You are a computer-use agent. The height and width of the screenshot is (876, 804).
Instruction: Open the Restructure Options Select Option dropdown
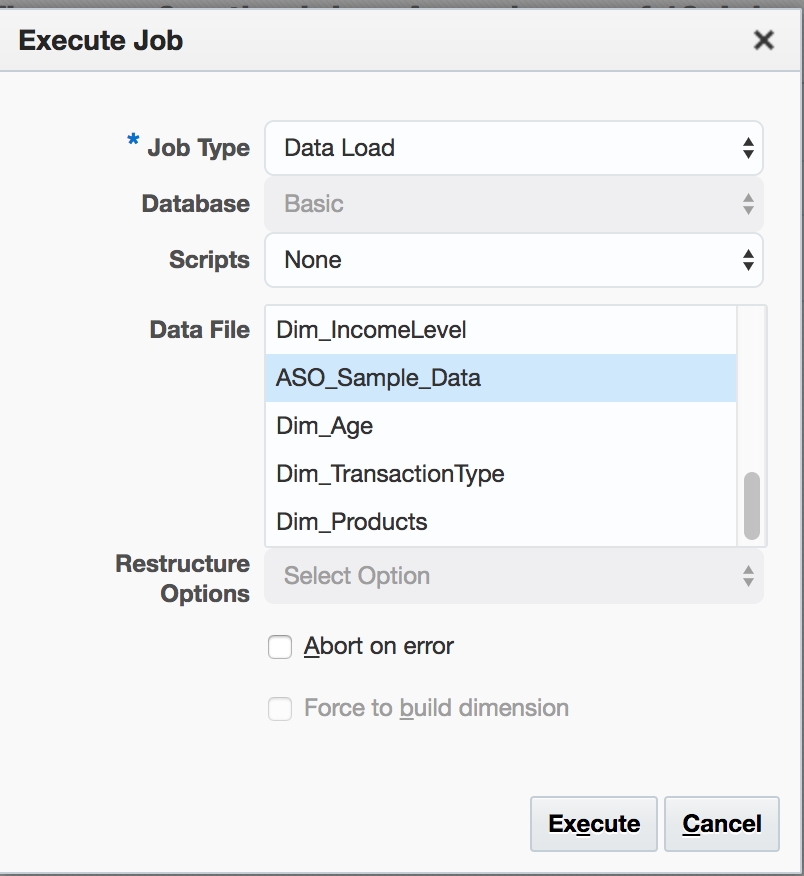tap(513, 576)
